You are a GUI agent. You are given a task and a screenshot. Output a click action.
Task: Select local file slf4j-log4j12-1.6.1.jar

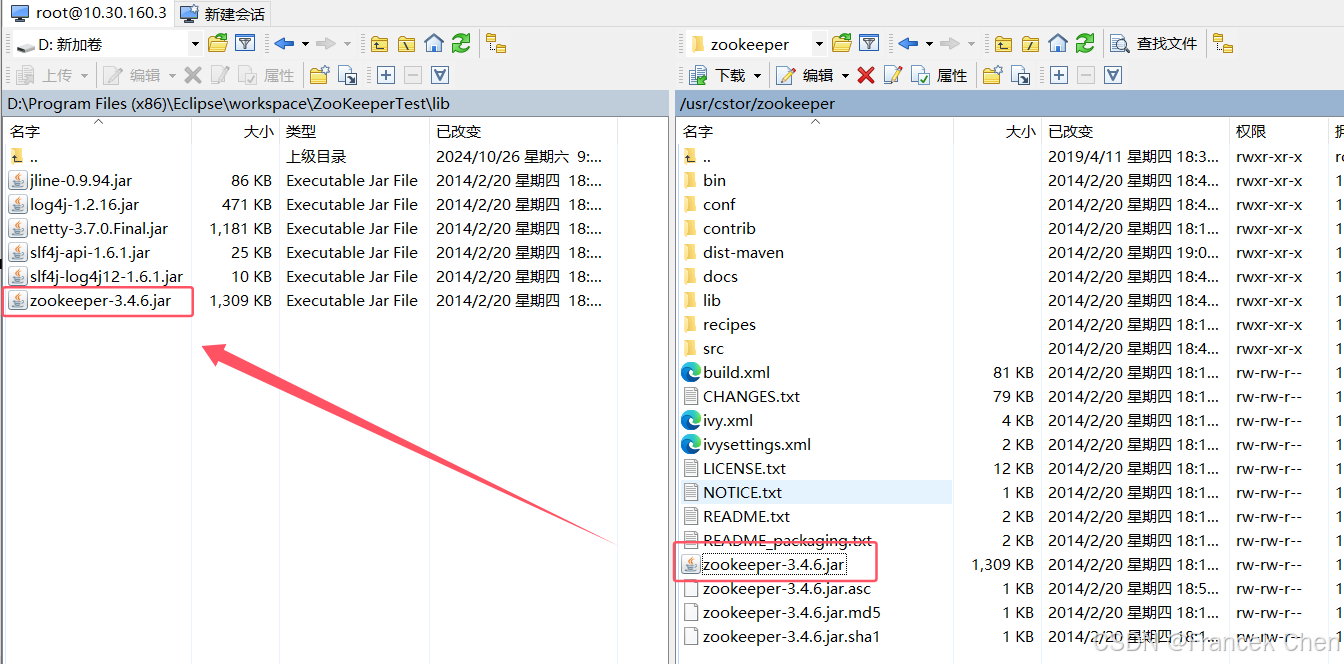click(106, 277)
